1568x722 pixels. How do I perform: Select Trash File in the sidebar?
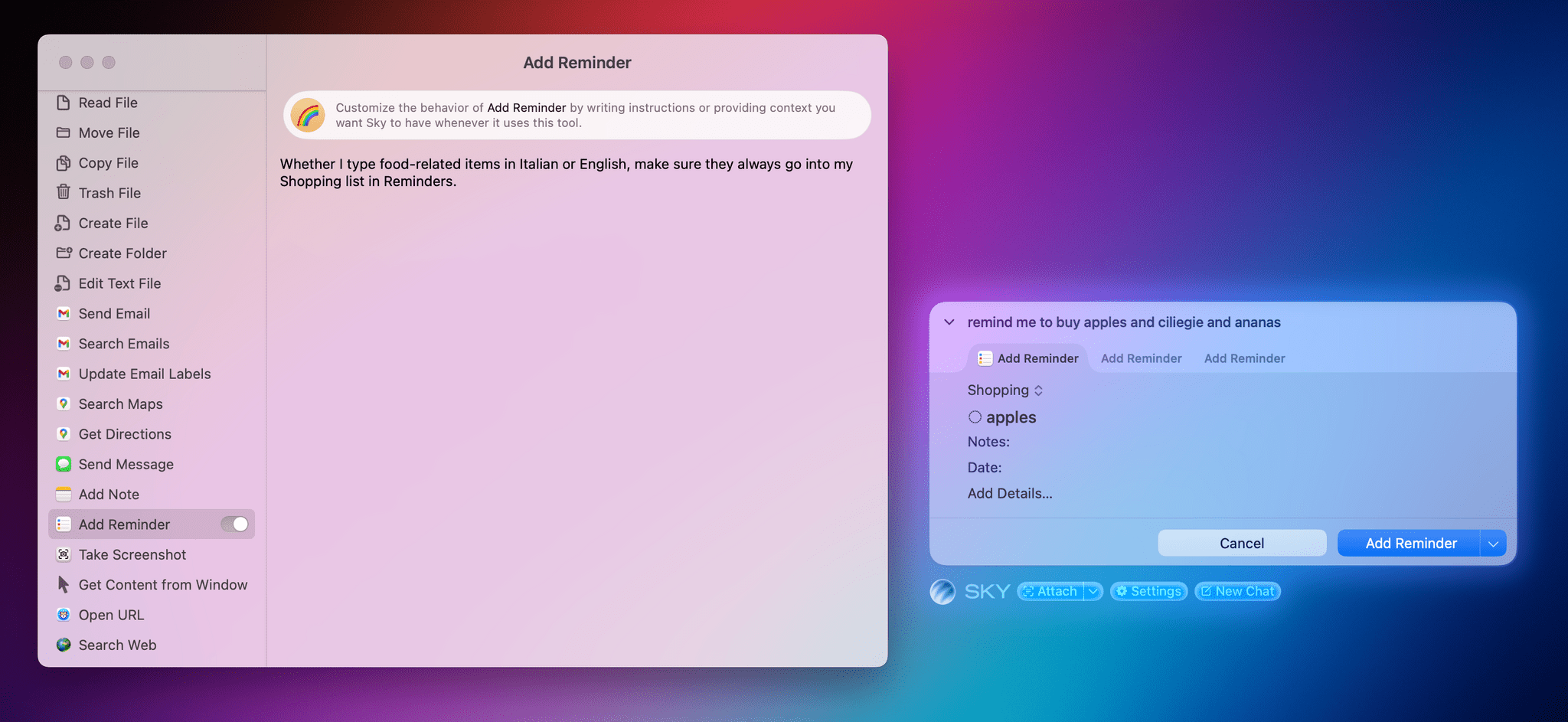tap(152, 193)
